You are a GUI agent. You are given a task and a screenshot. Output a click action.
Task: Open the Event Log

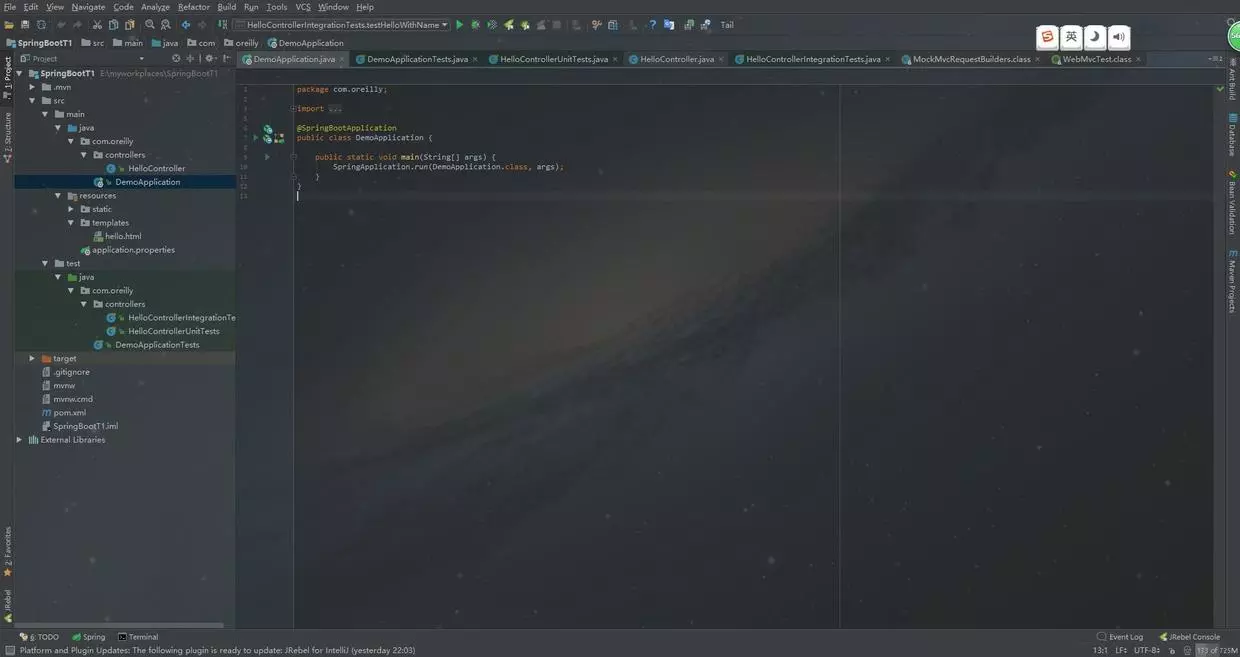[x=1120, y=637]
